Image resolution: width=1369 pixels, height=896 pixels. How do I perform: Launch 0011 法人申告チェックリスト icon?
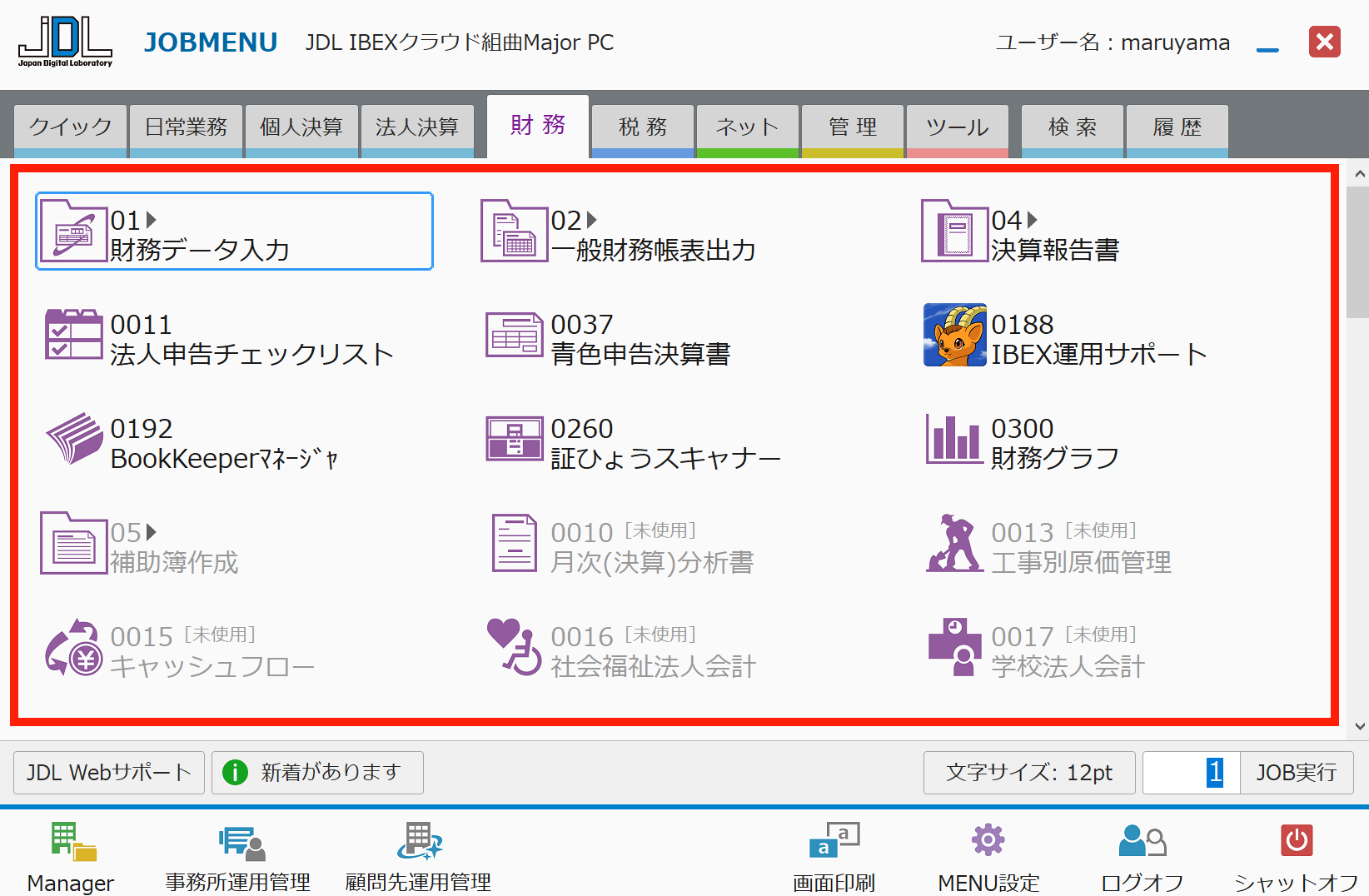(x=74, y=335)
